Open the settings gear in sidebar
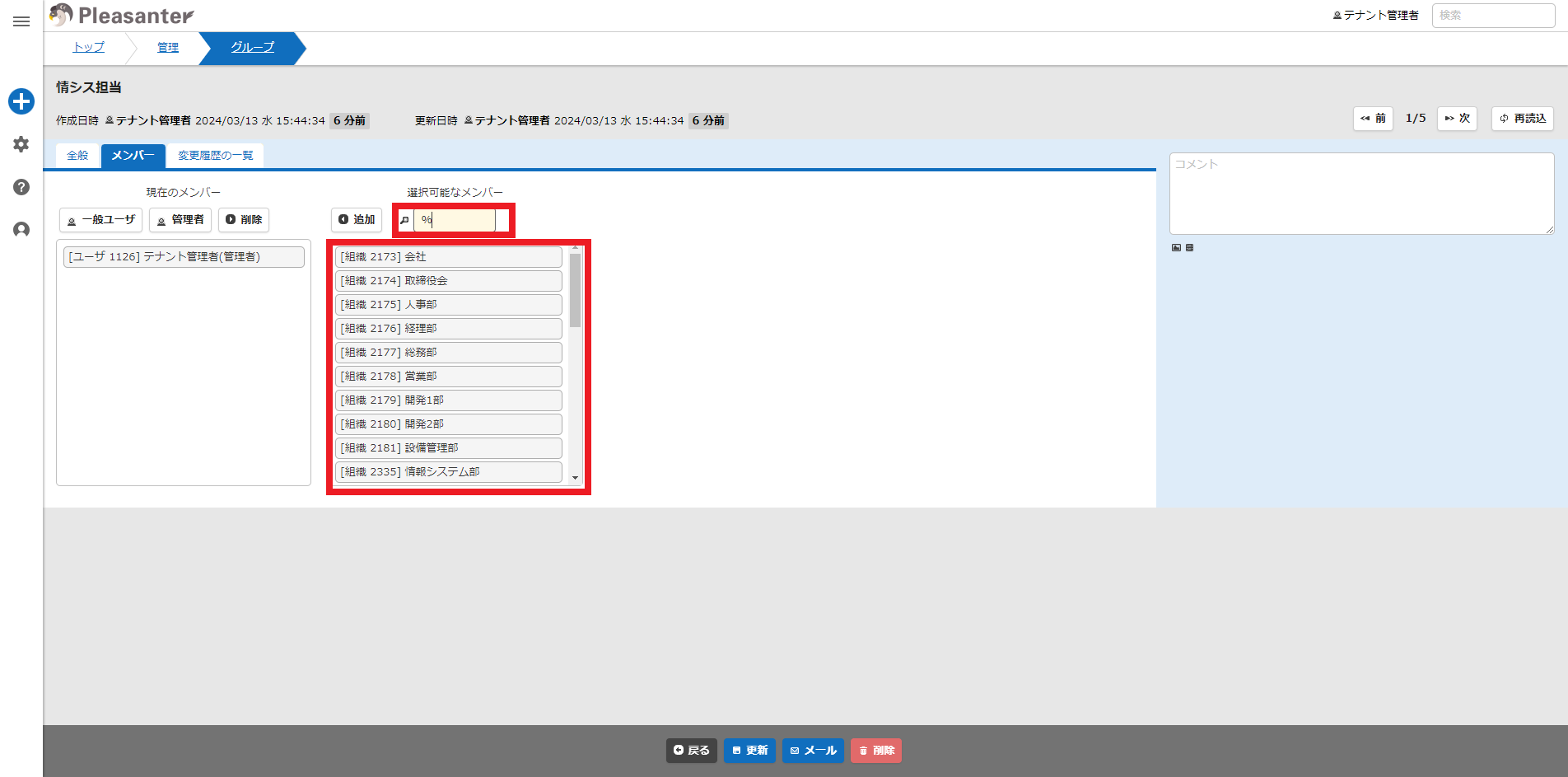 click(21, 144)
